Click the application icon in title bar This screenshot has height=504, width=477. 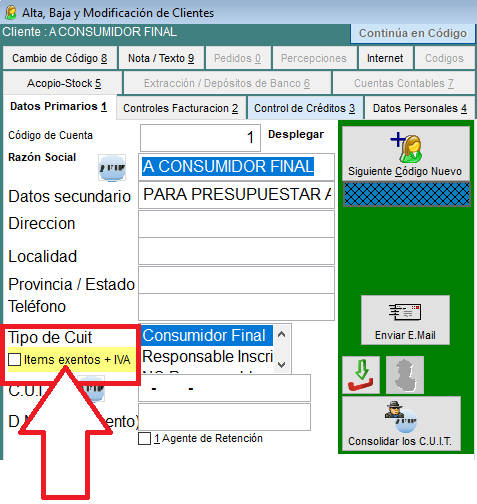tap(11, 13)
